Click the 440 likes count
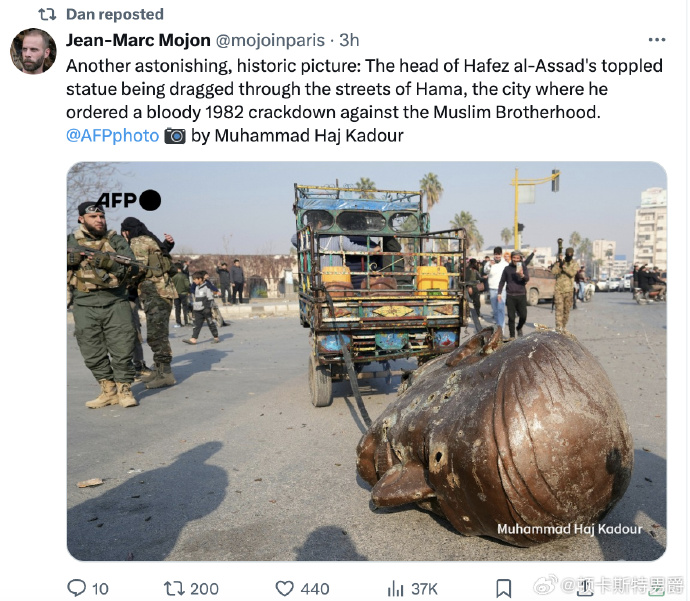This screenshot has width=690, height=601. pyautogui.click(x=315, y=589)
